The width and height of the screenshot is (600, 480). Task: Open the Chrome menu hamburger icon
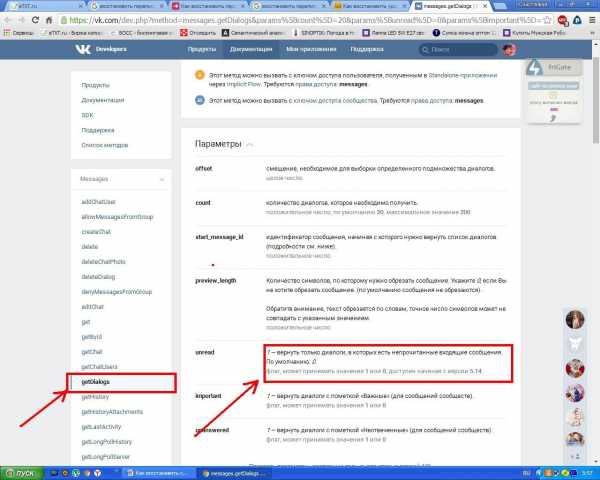coord(592,20)
